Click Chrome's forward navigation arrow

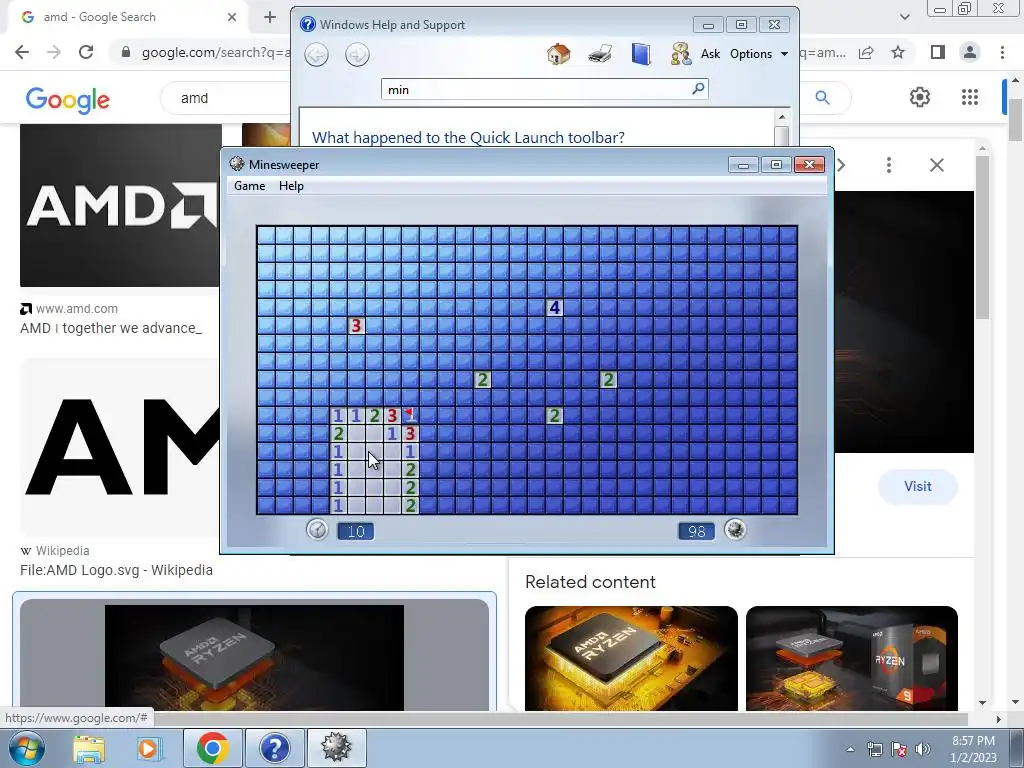(x=54, y=52)
